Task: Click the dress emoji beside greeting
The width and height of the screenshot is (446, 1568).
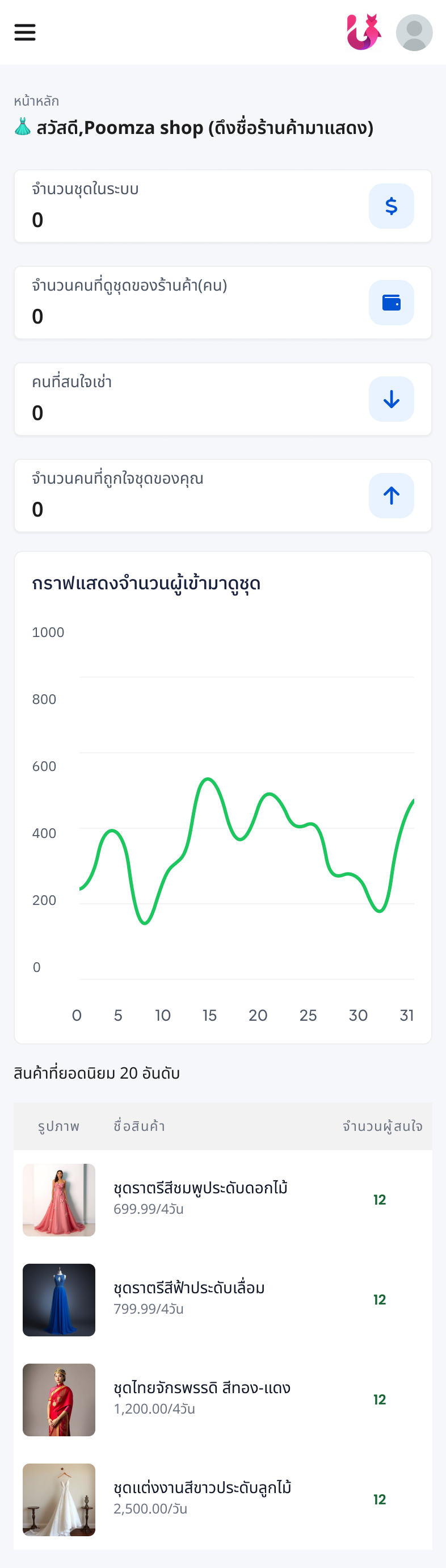Action: pyautogui.click(x=23, y=127)
